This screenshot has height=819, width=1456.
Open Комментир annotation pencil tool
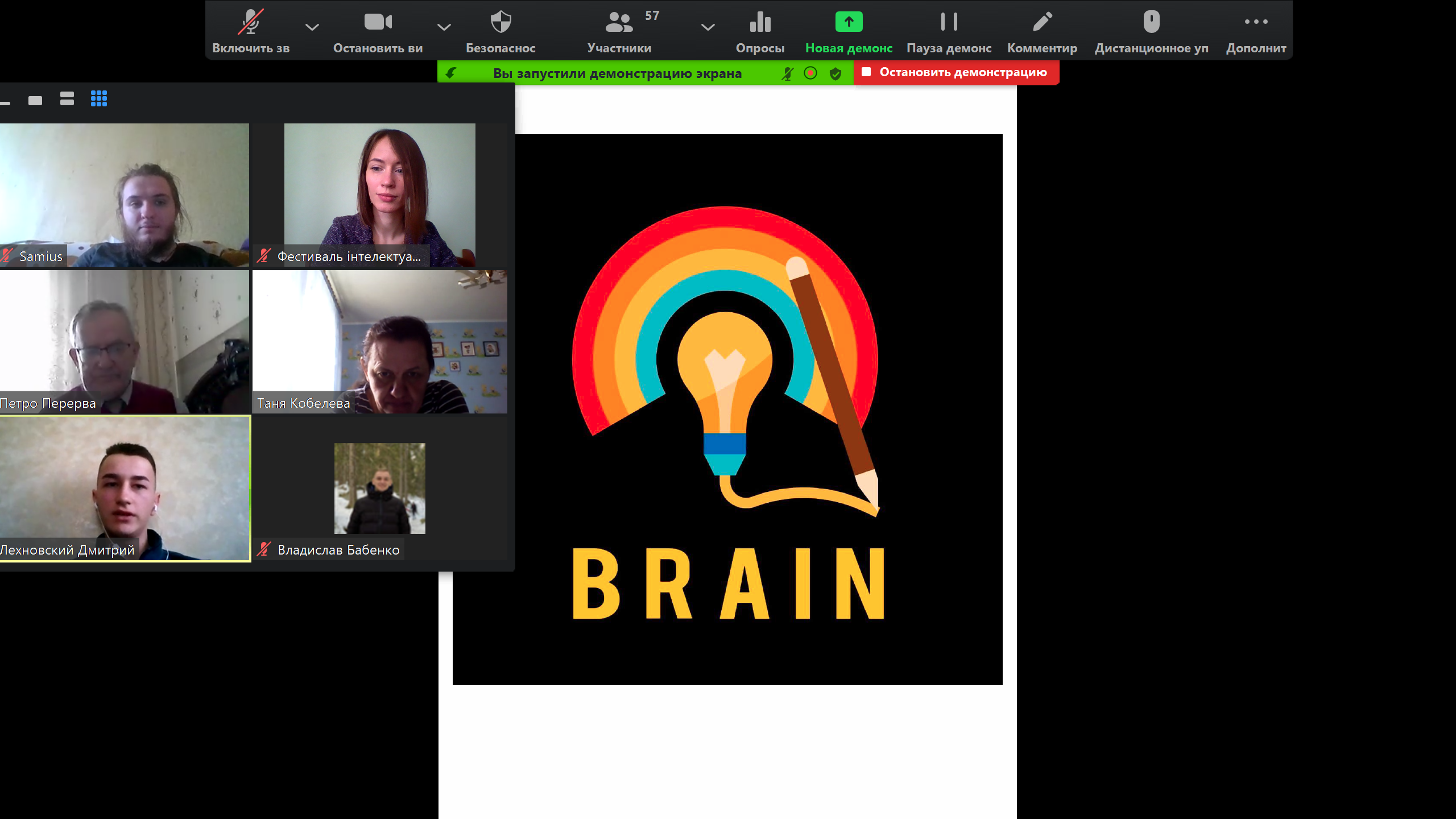click(1042, 31)
